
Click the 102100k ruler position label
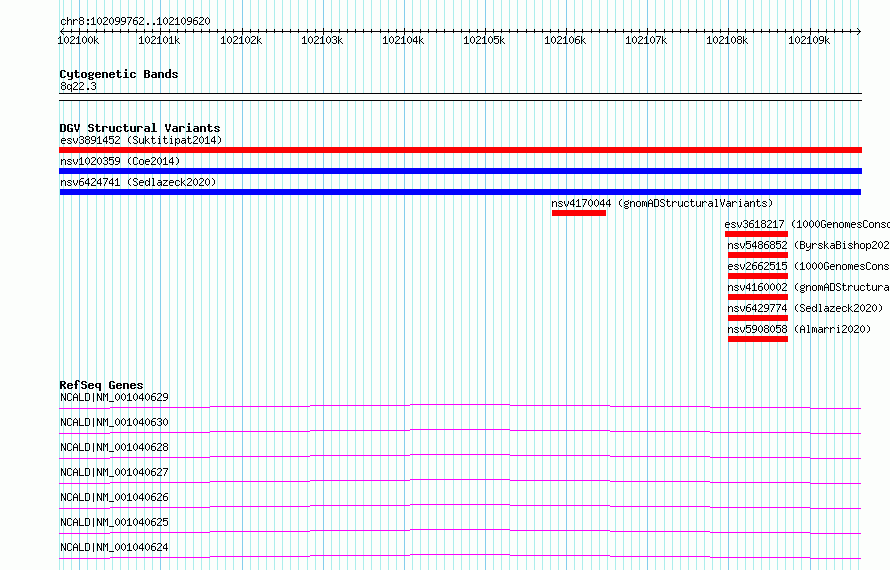click(x=78, y=40)
